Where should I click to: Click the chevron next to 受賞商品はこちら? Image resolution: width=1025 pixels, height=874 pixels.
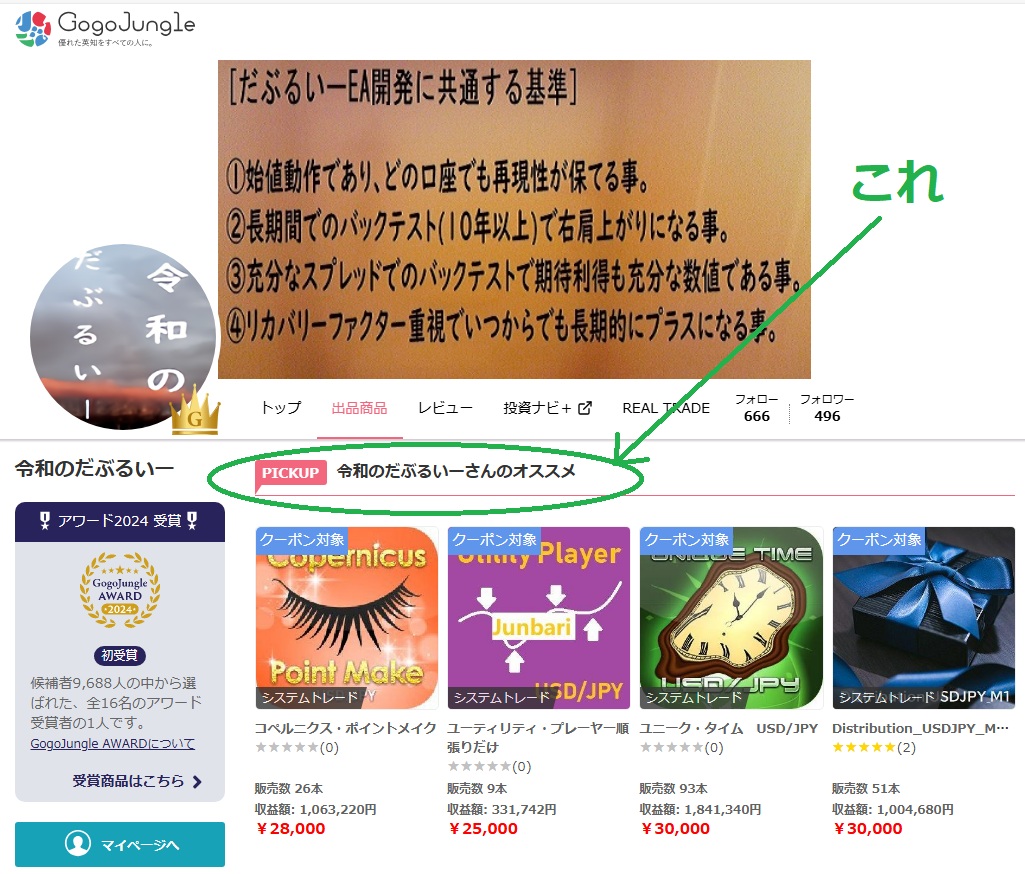197,781
